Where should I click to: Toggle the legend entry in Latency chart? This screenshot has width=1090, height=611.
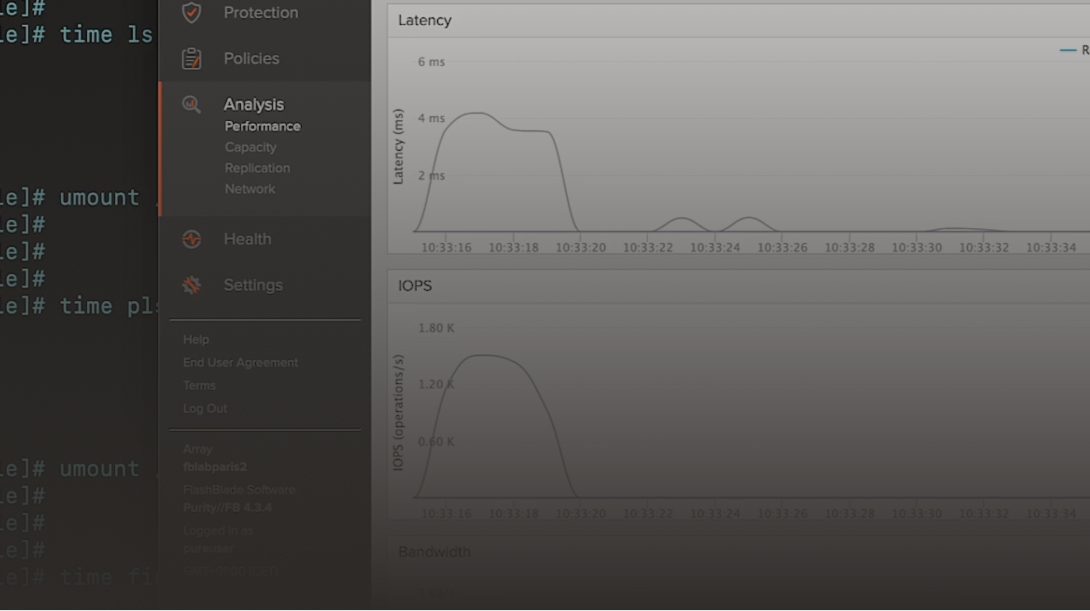(1076, 50)
